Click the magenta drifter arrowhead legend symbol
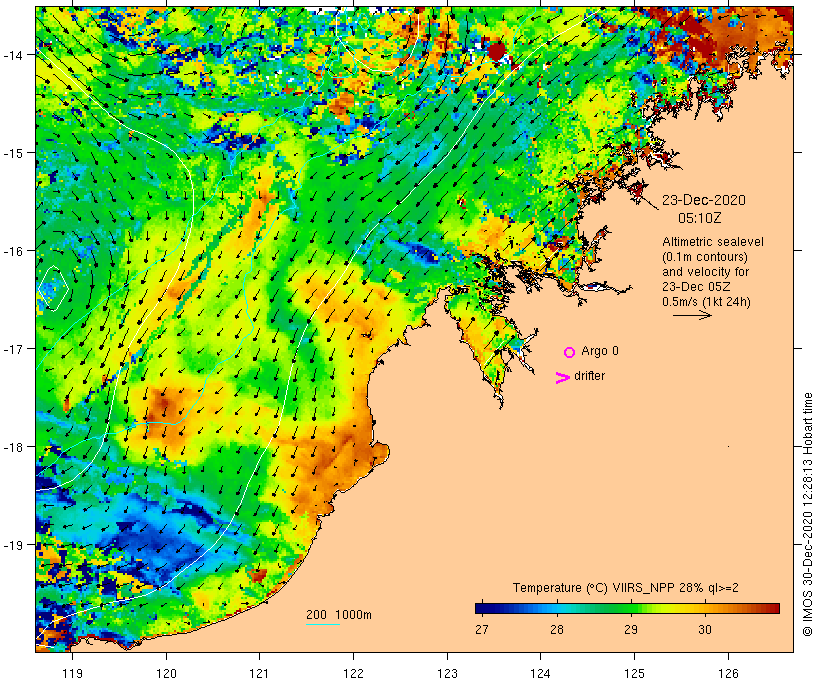 (563, 378)
